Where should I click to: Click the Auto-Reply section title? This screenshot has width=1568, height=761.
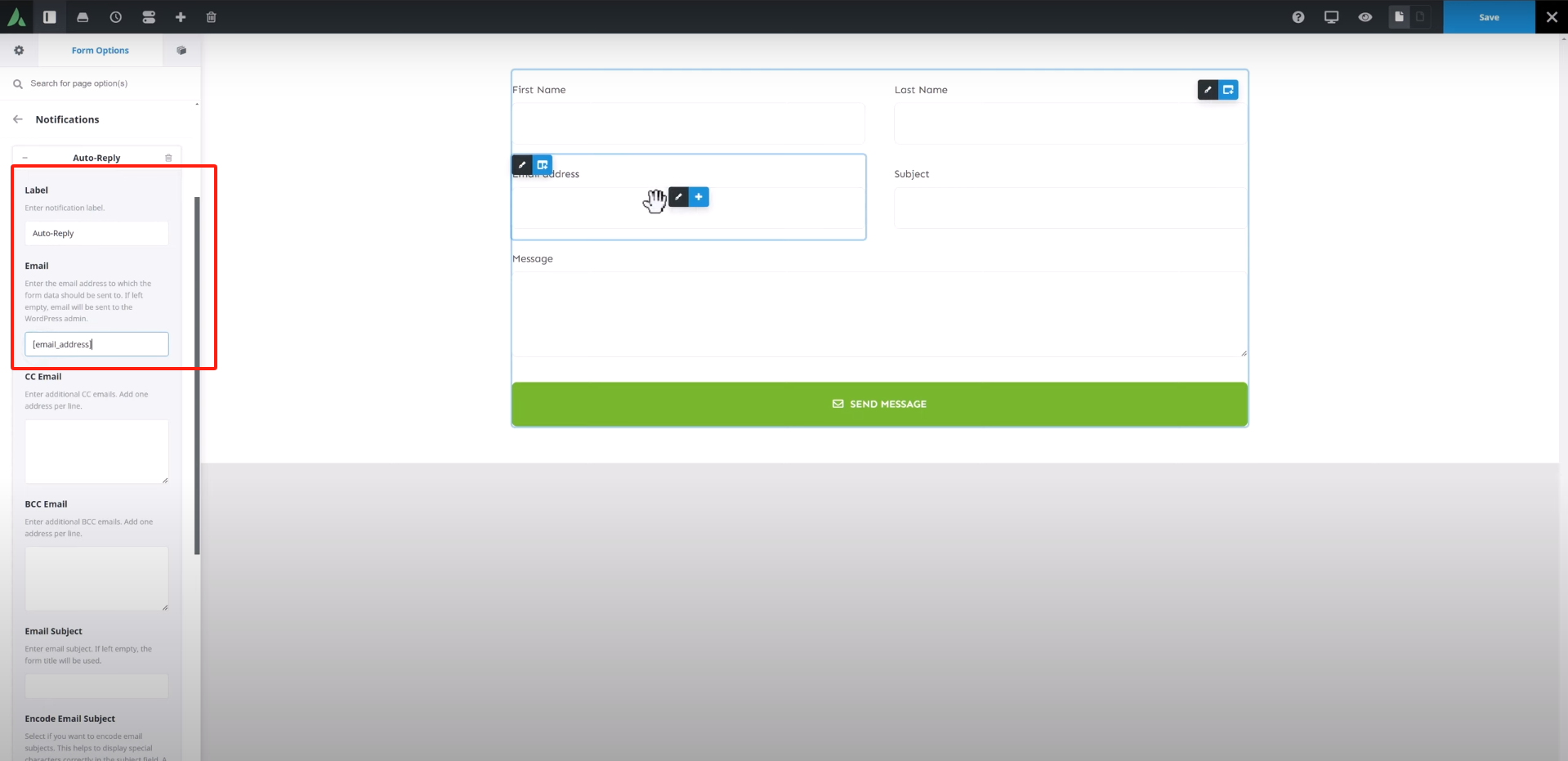coord(96,158)
